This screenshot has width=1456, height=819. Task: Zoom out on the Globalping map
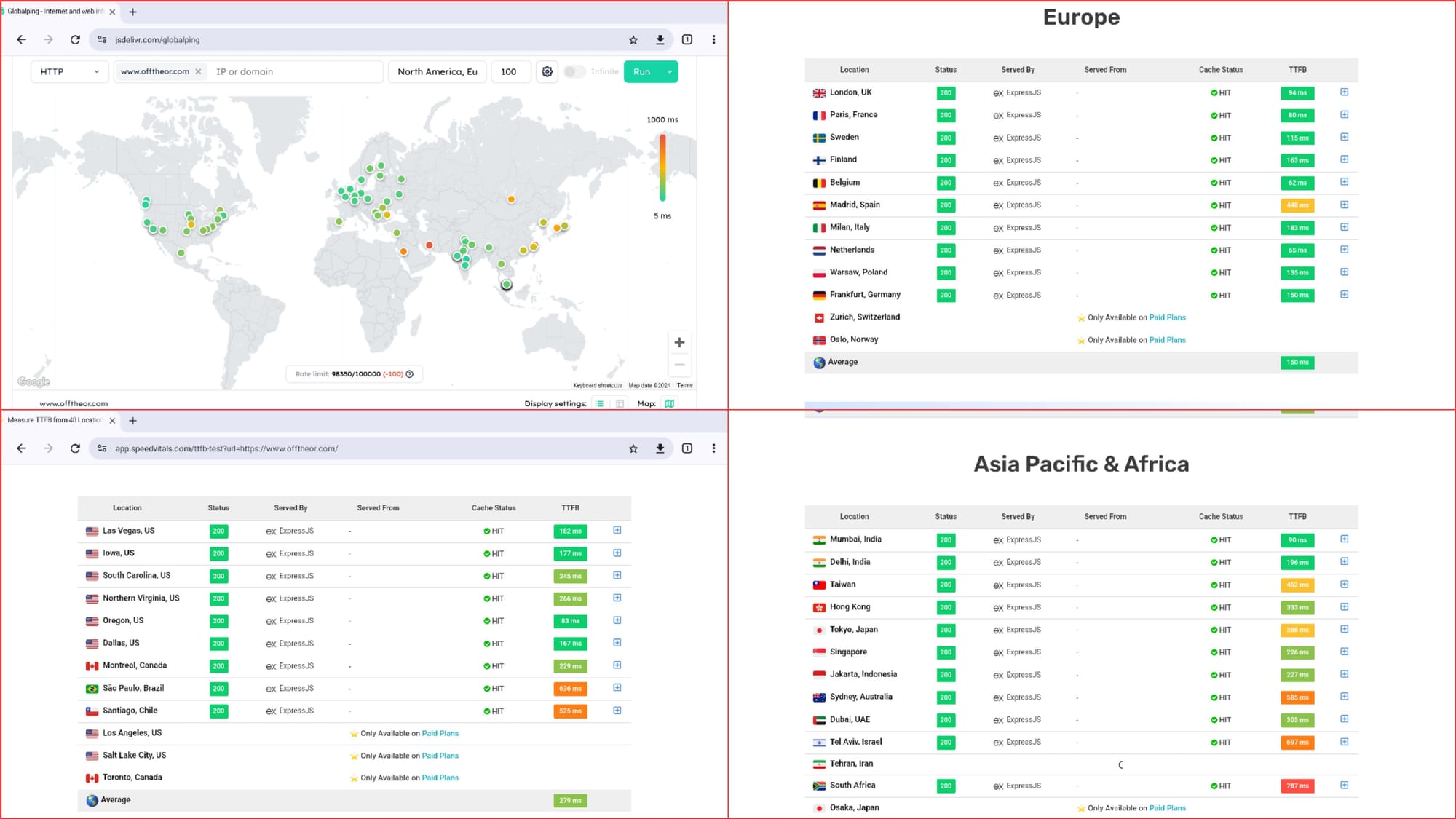coord(679,365)
